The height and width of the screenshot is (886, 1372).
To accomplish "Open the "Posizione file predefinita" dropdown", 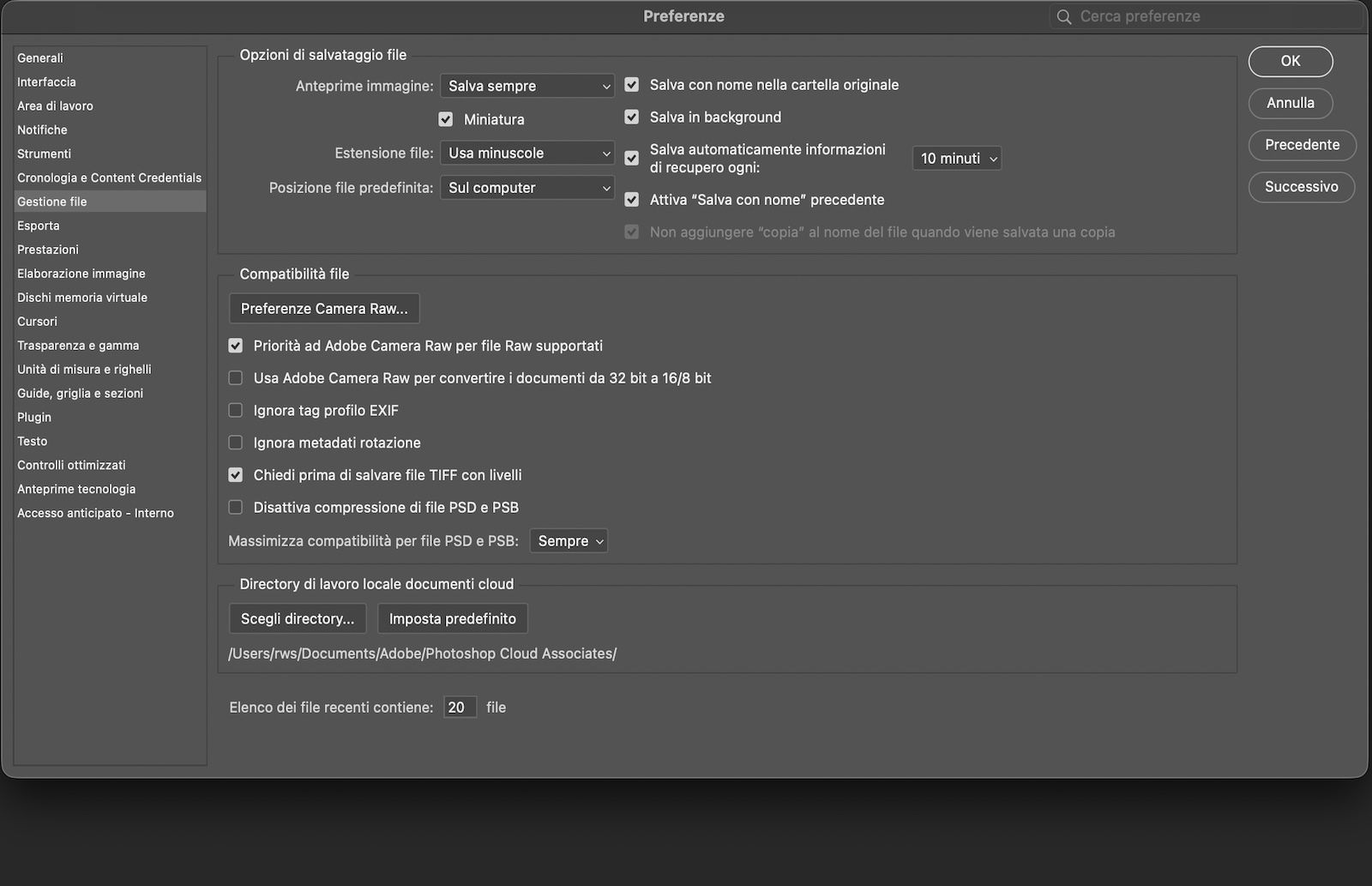I will coord(527,187).
